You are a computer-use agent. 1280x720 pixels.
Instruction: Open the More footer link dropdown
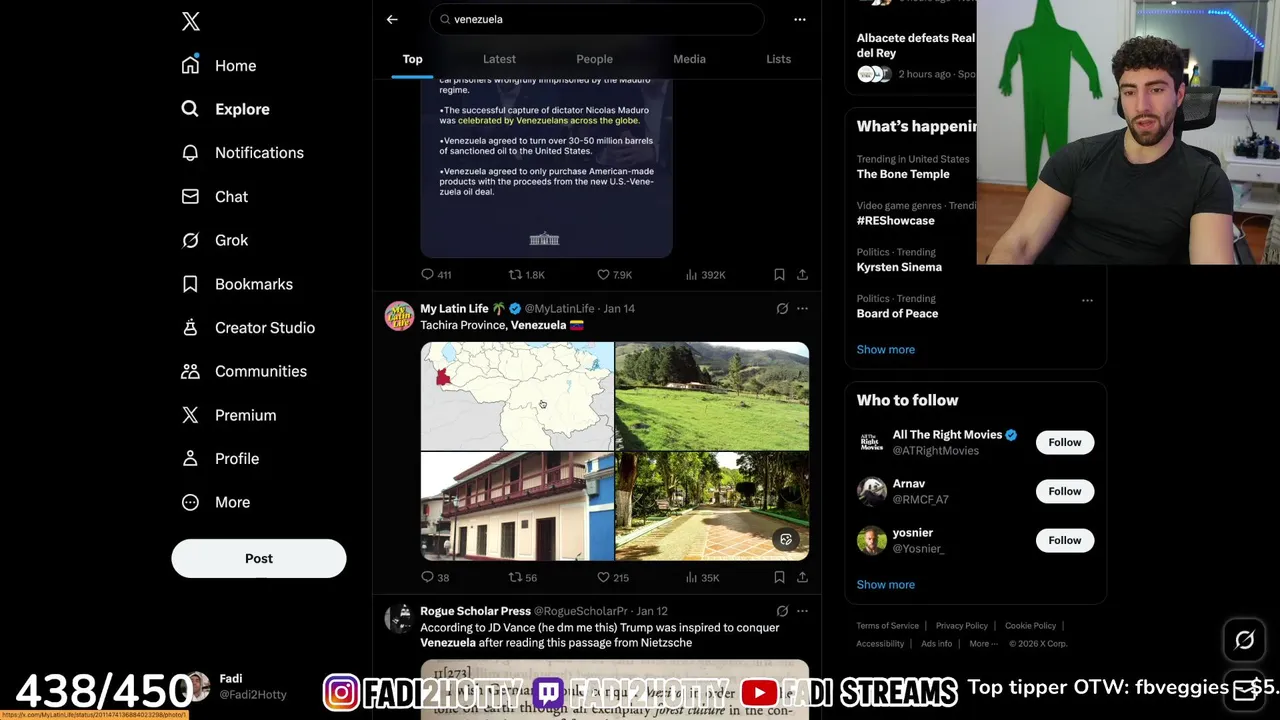pos(982,644)
